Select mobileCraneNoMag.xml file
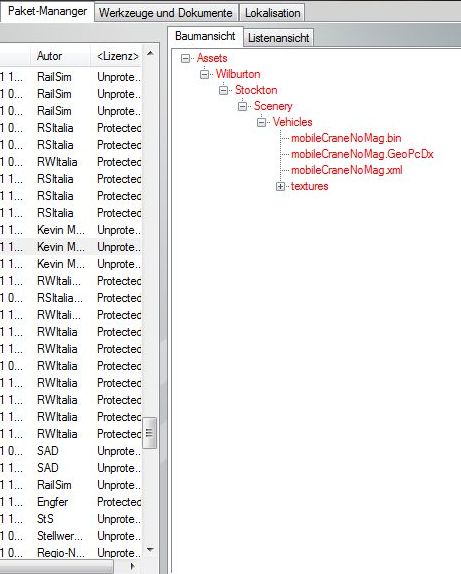 pos(346,170)
